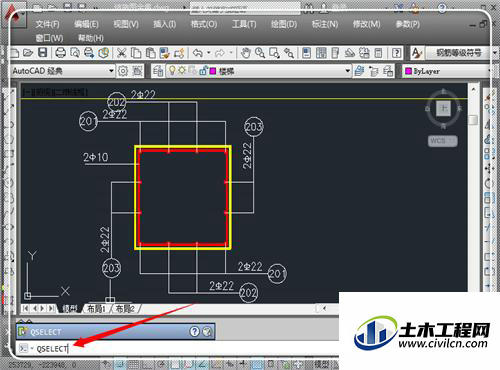
Task: Cut selection with the scissors icon
Action: [x=121, y=53]
